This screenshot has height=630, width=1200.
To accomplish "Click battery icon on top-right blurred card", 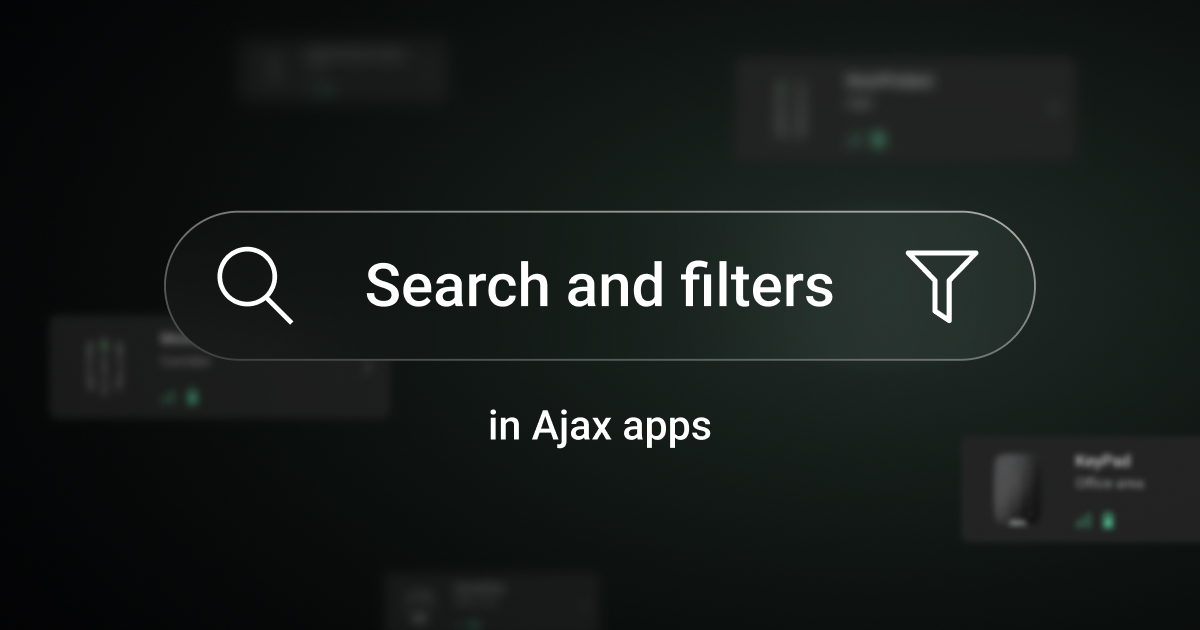I will pyautogui.click(x=879, y=139).
